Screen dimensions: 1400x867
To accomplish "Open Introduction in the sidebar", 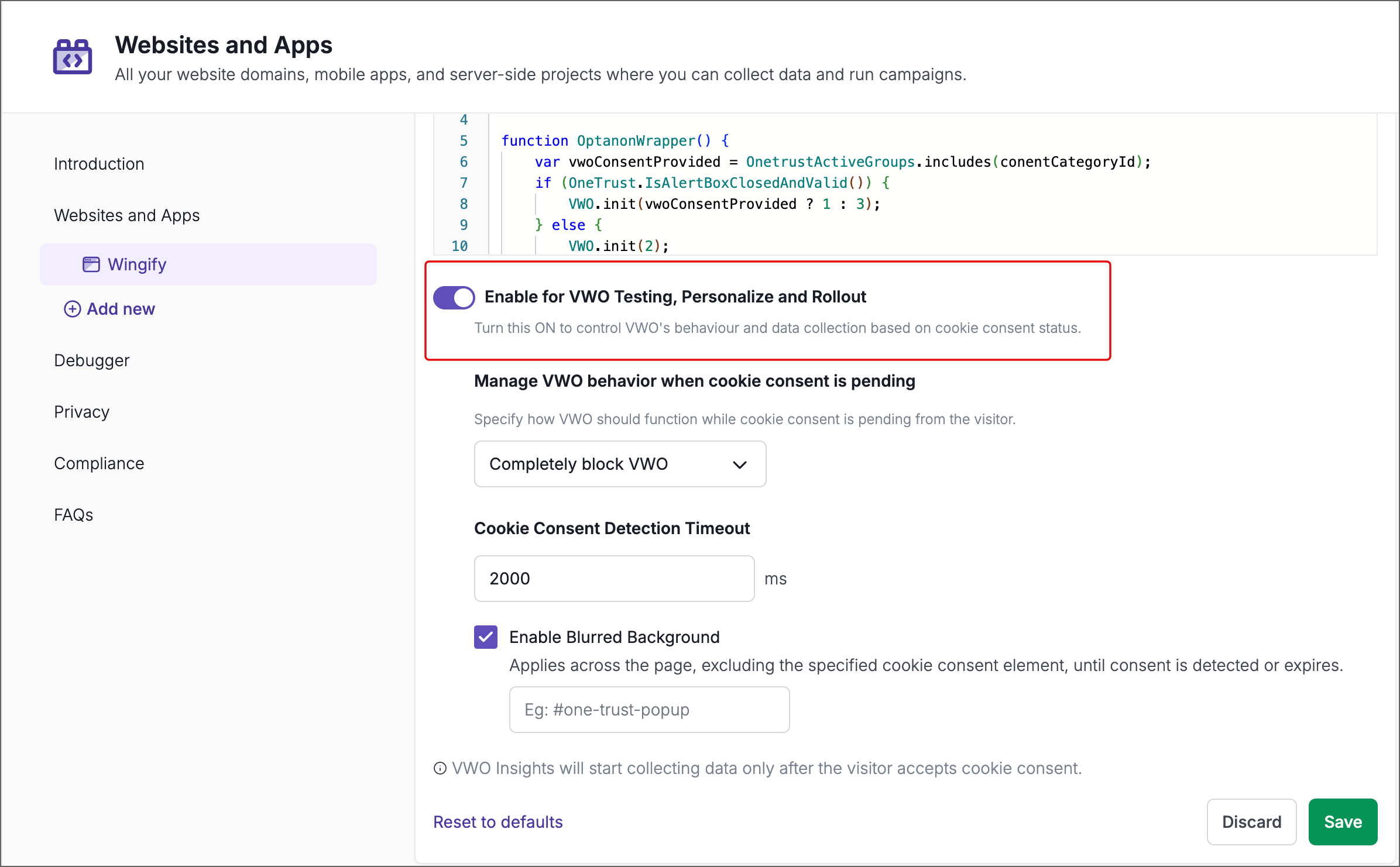I will coord(99,164).
